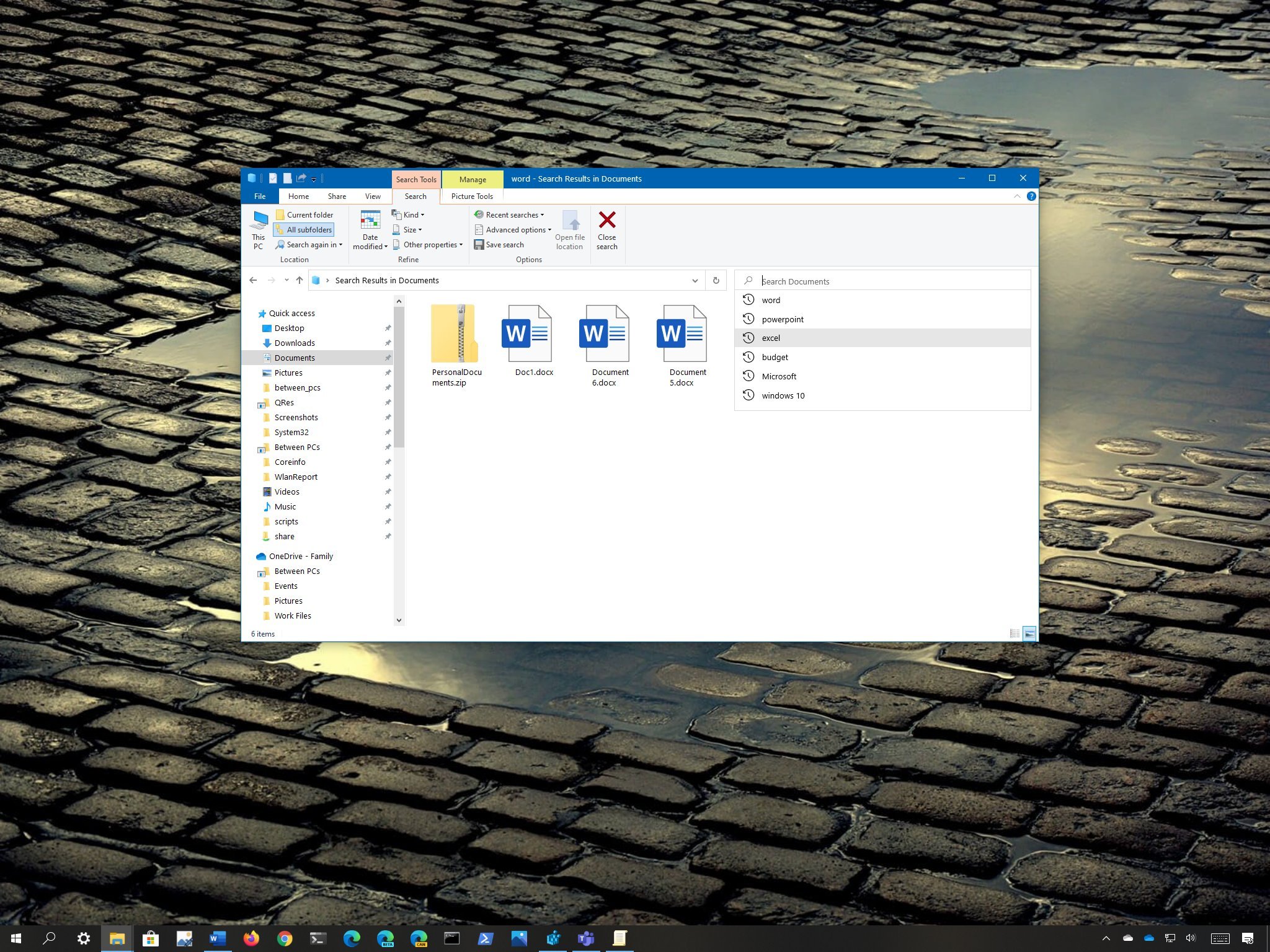
Task: Scroll down the left navigation panel
Action: tap(399, 621)
